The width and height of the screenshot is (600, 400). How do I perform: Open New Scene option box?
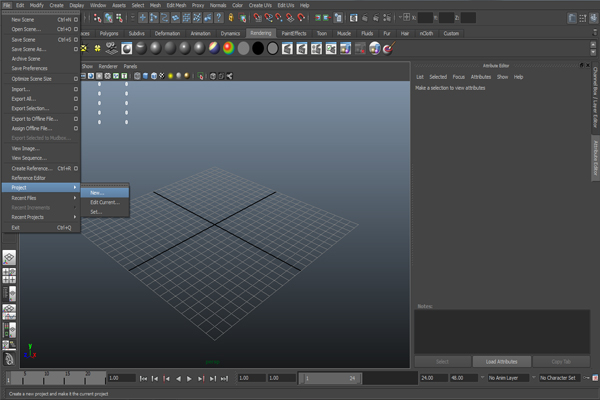(76, 20)
